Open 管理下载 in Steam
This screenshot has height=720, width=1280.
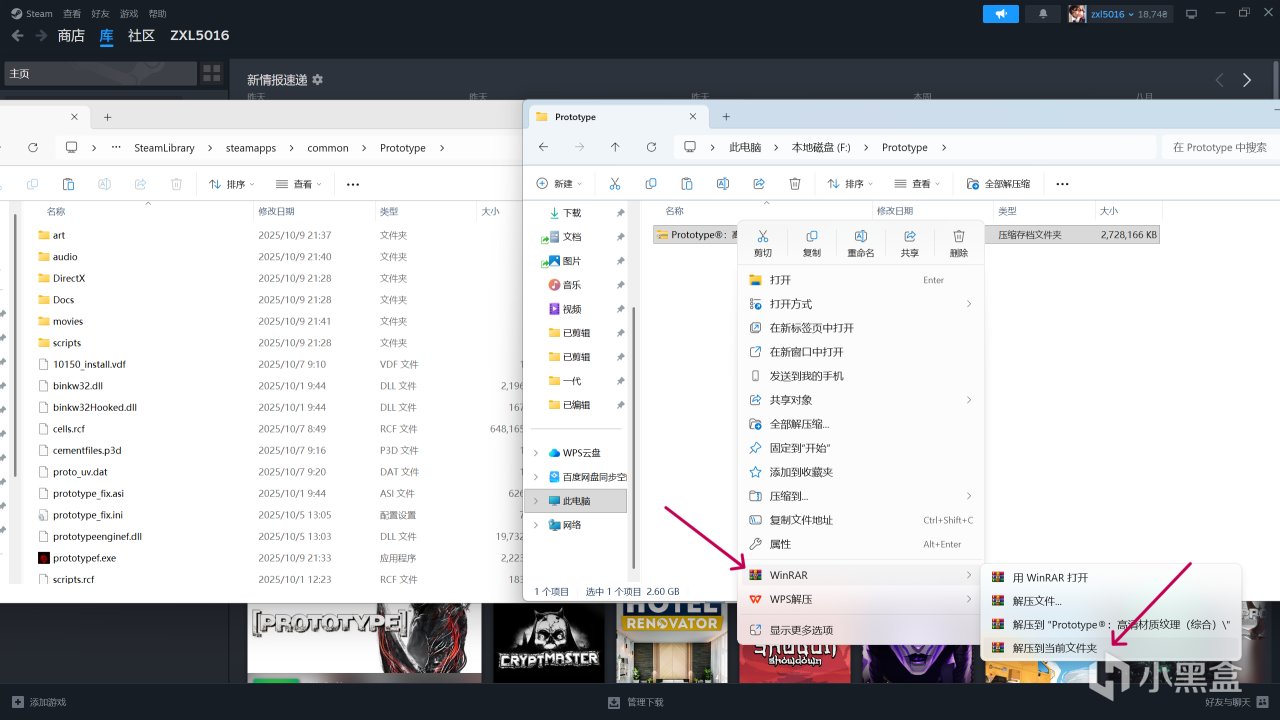point(635,702)
